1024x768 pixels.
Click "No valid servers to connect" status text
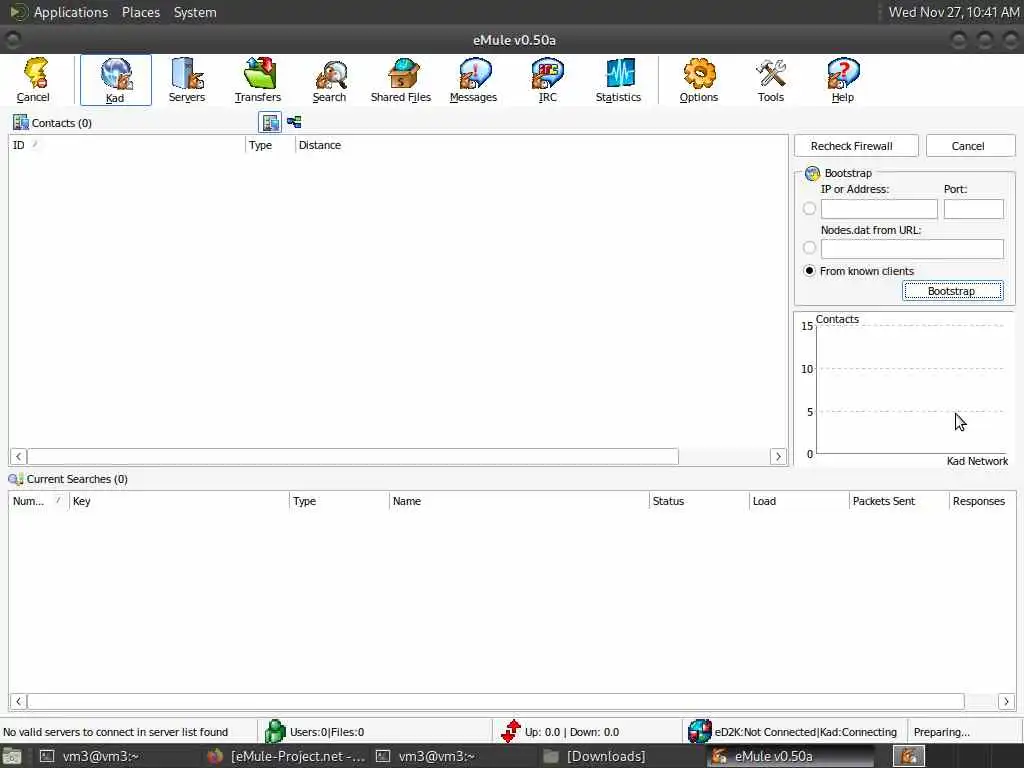pyautogui.click(x=116, y=732)
